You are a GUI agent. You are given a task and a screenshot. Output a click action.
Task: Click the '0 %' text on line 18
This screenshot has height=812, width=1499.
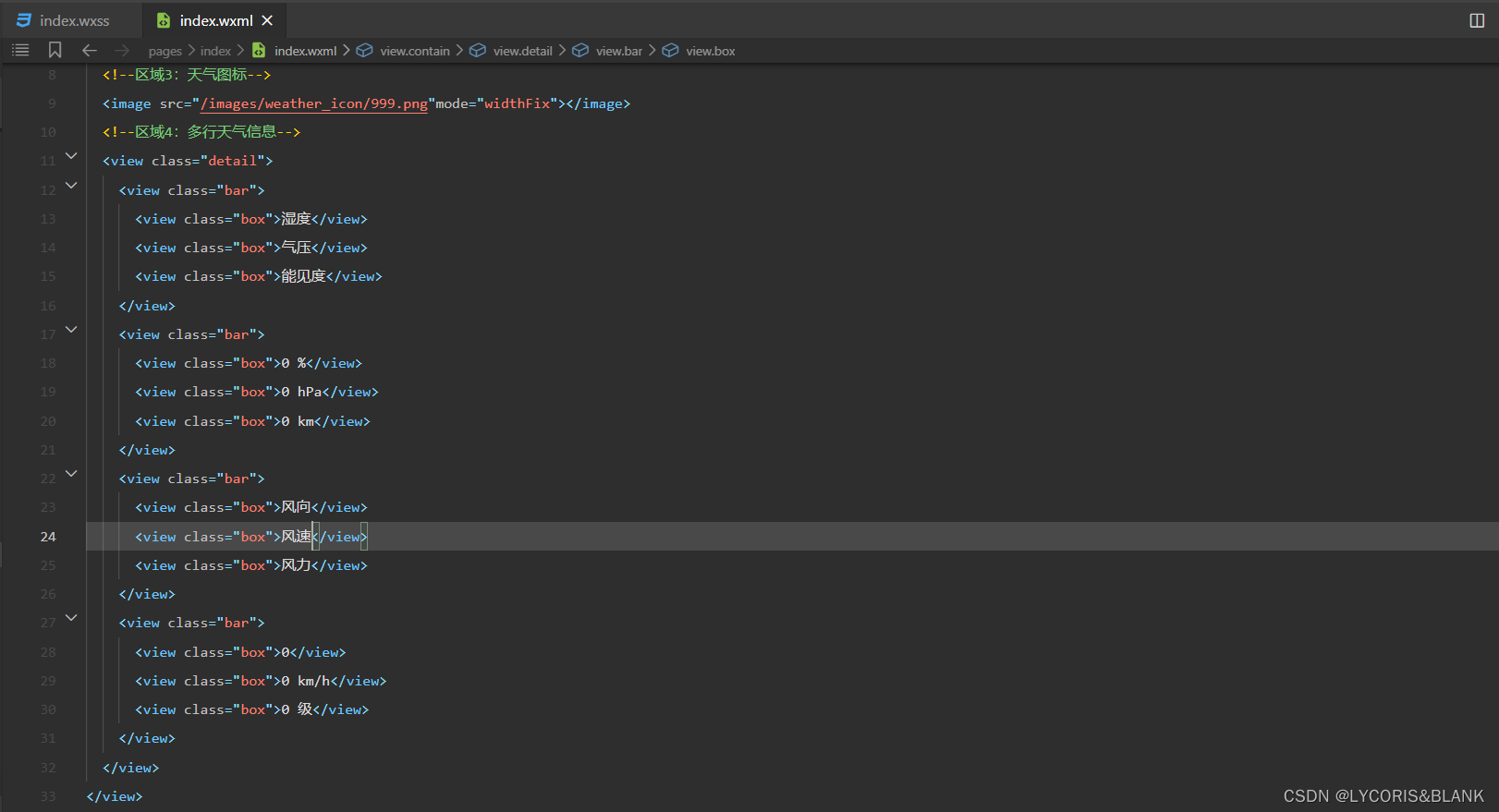pyautogui.click(x=294, y=363)
